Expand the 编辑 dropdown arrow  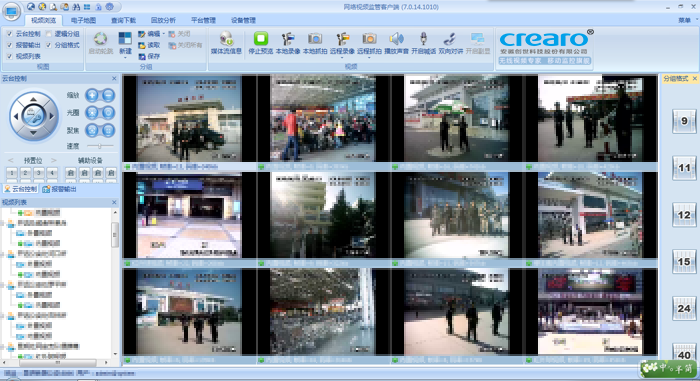[x=163, y=34]
